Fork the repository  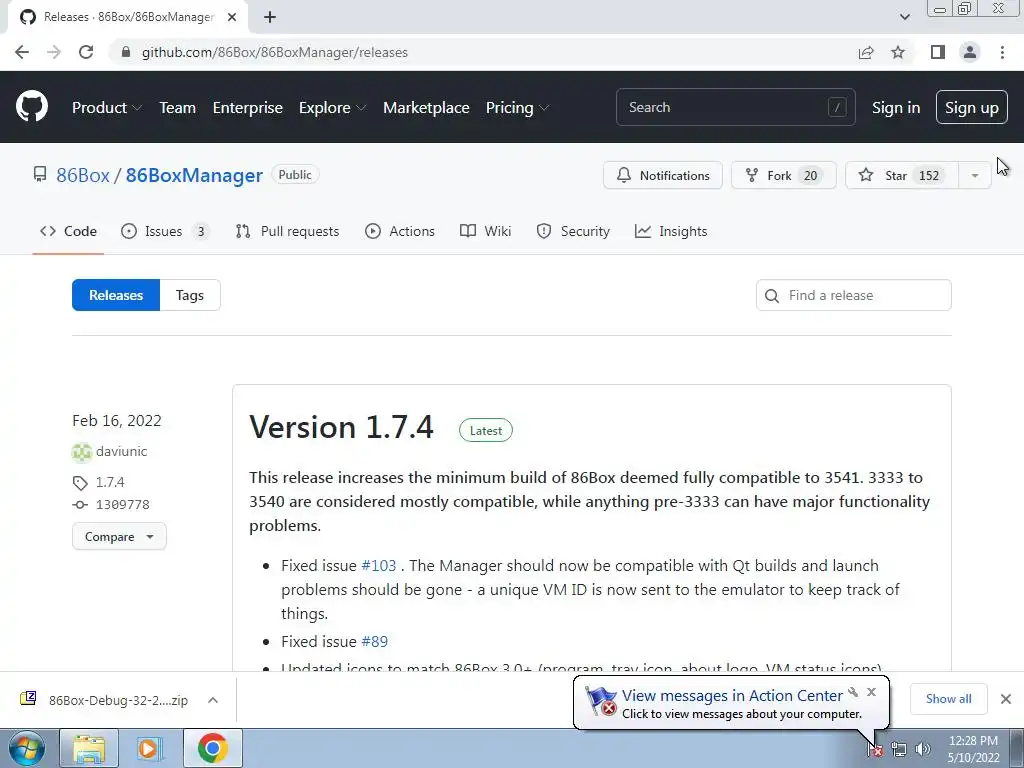(784, 175)
